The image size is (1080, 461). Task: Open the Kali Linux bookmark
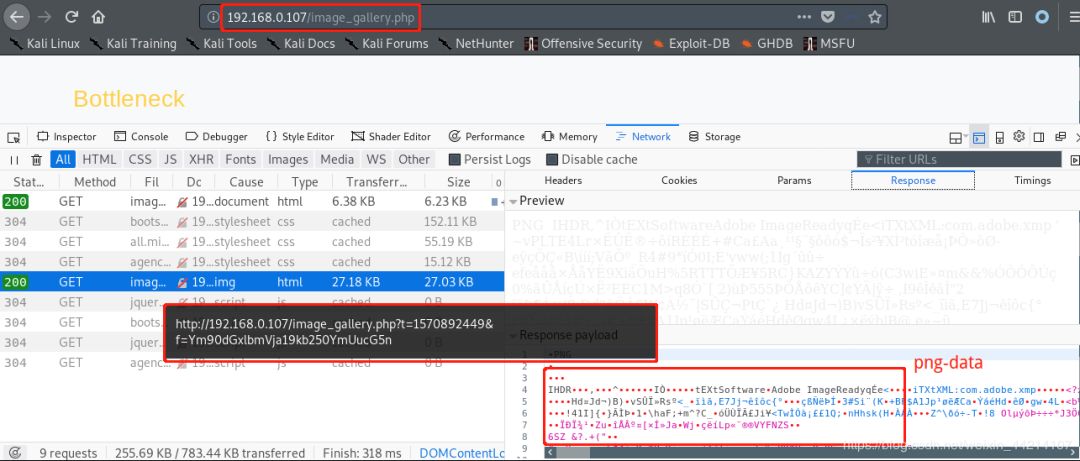pyautogui.click(x=45, y=43)
